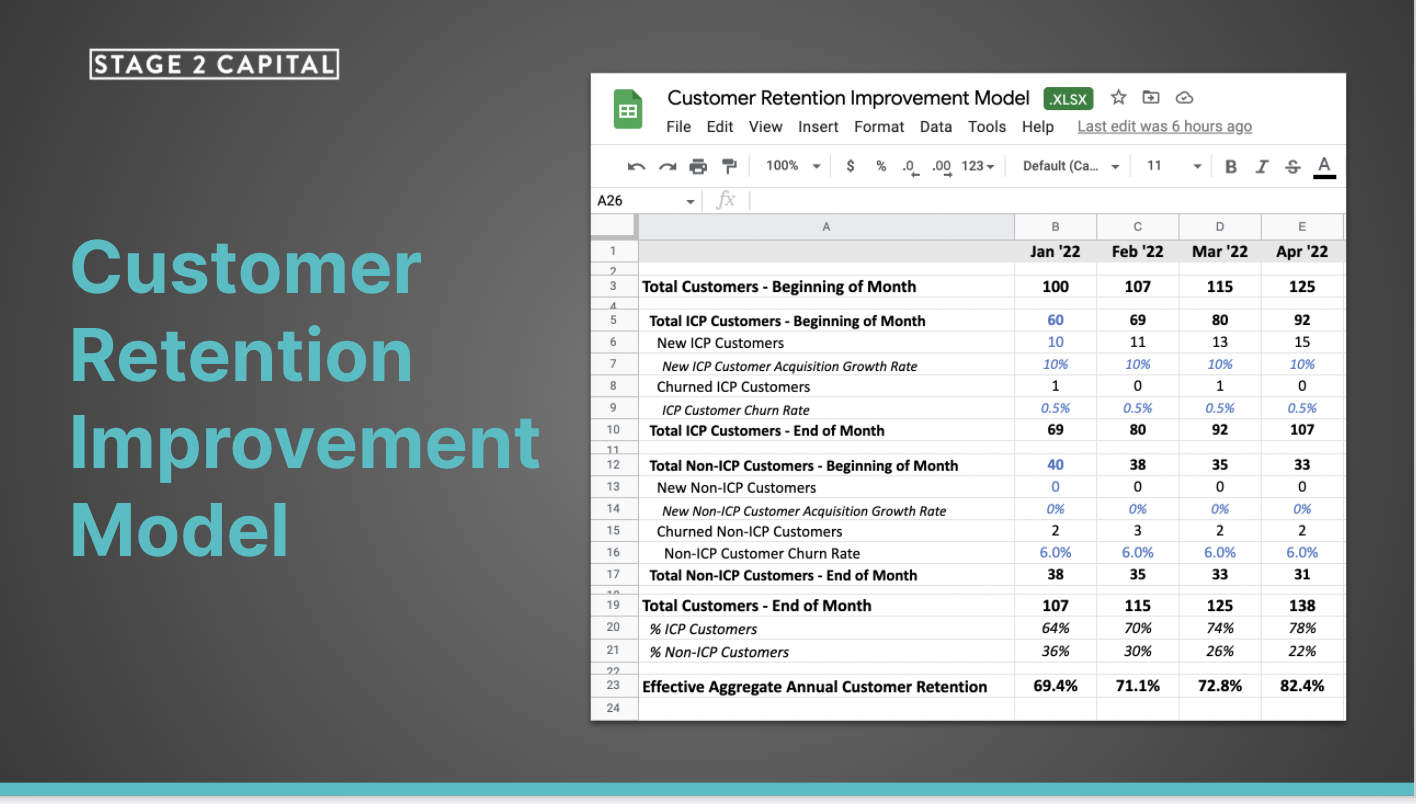The image size is (1416, 804).
Task: Click Total ICP Customers - Beginning of Month cell
Action: coord(826,321)
